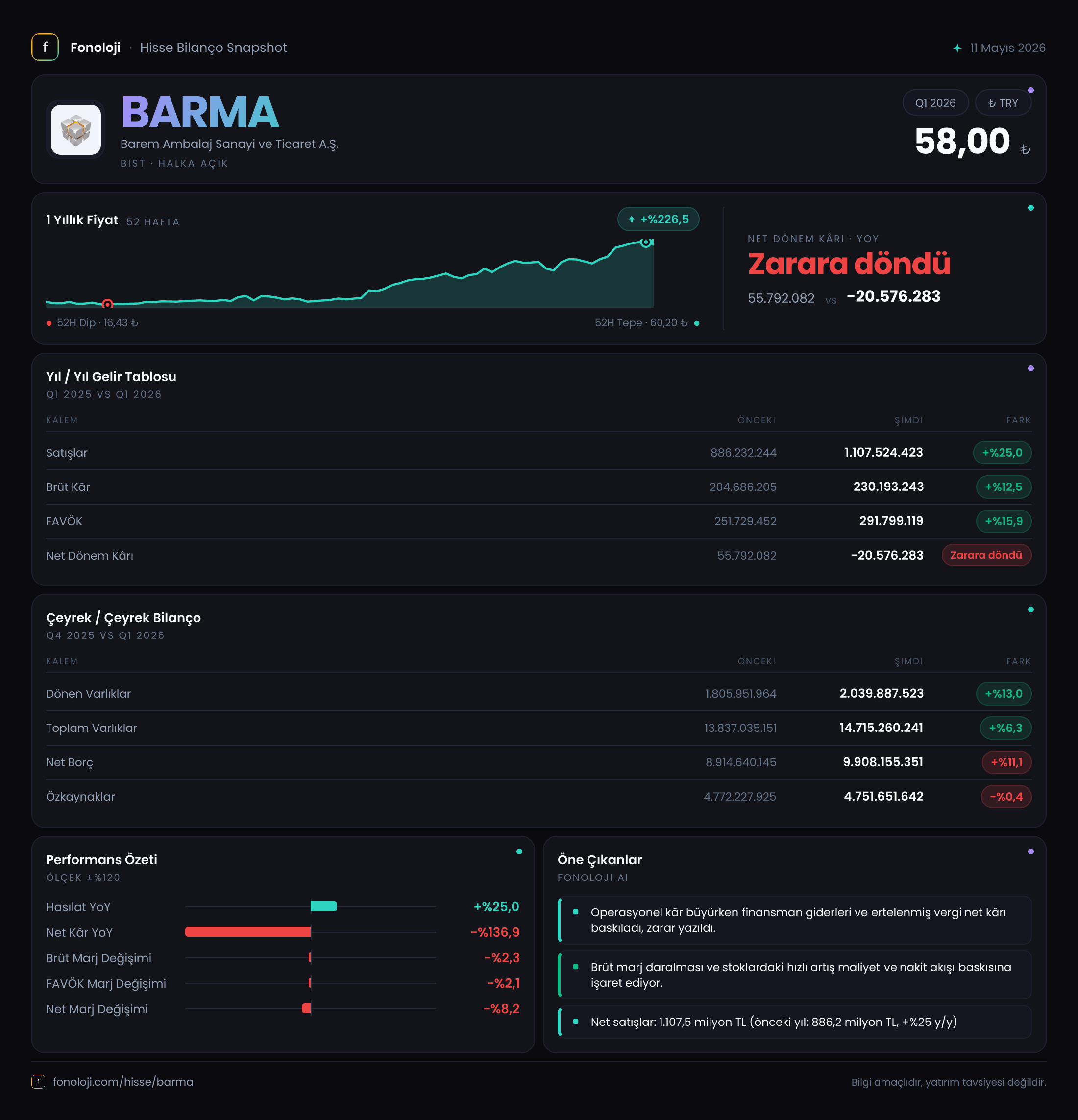
Task: Click the Toplam Varlıklar value 14.715.260.241
Action: 882,728
